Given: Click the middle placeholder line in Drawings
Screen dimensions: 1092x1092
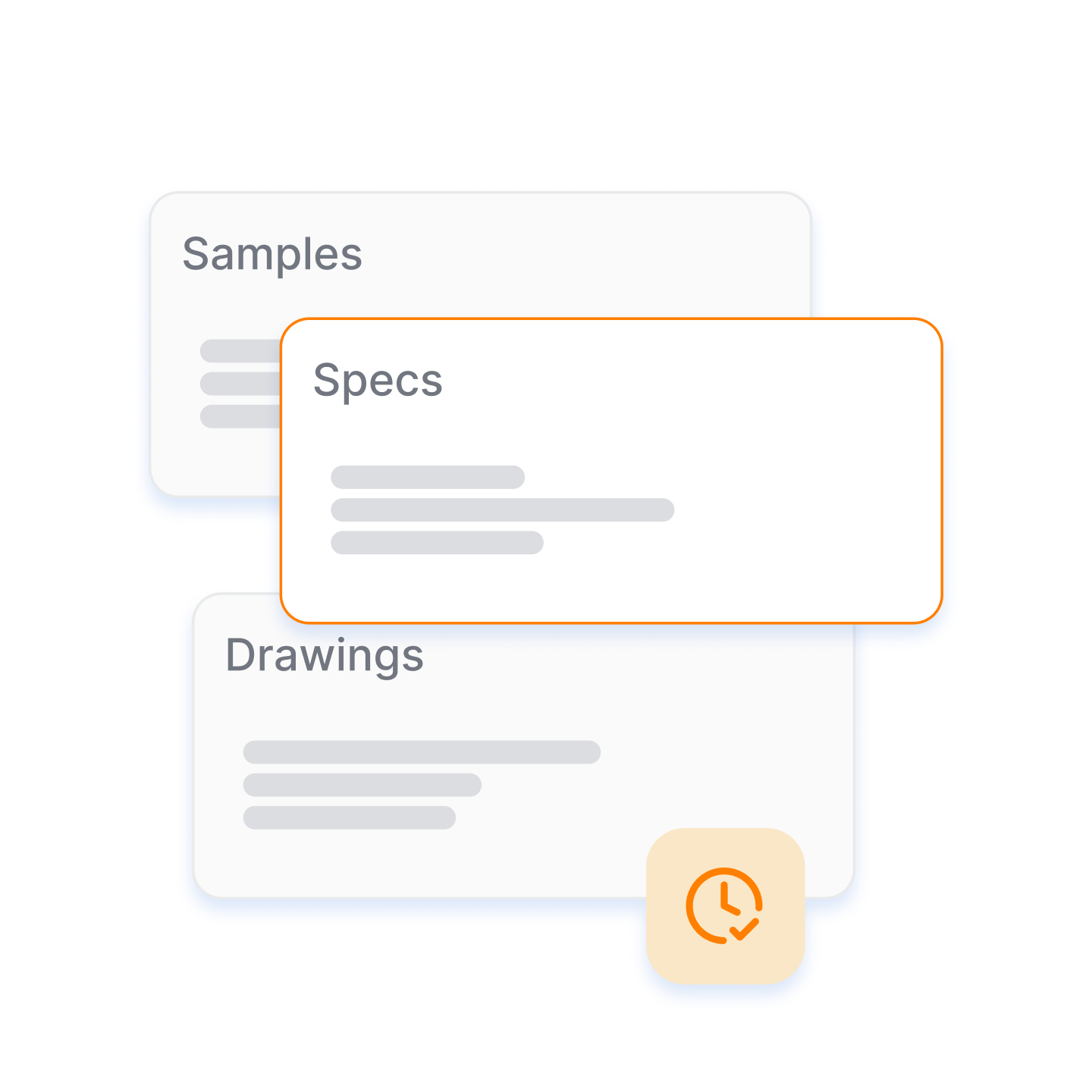Looking at the screenshot, I should click(x=362, y=785).
